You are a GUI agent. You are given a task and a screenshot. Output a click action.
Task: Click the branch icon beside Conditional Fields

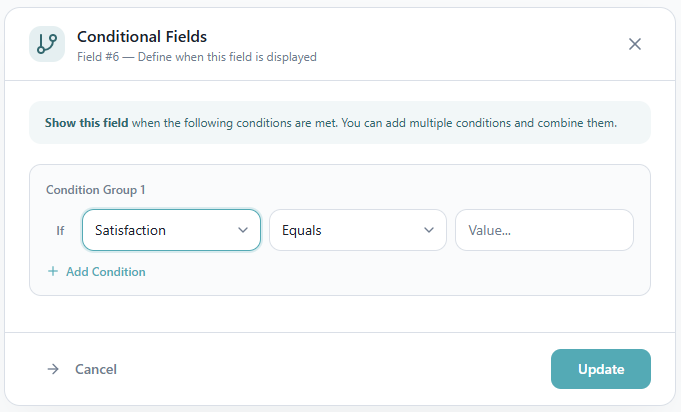pyautogui.click(x=46, y=44)
